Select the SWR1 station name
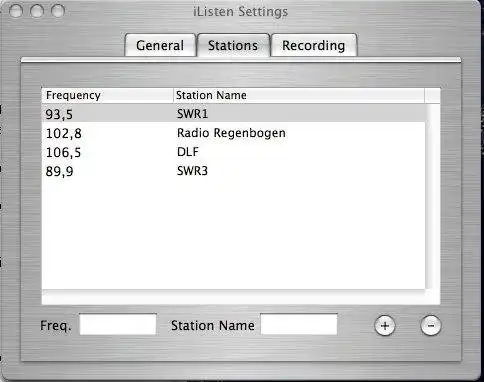Screen dimensions: 484x382 tap(192, 114)
